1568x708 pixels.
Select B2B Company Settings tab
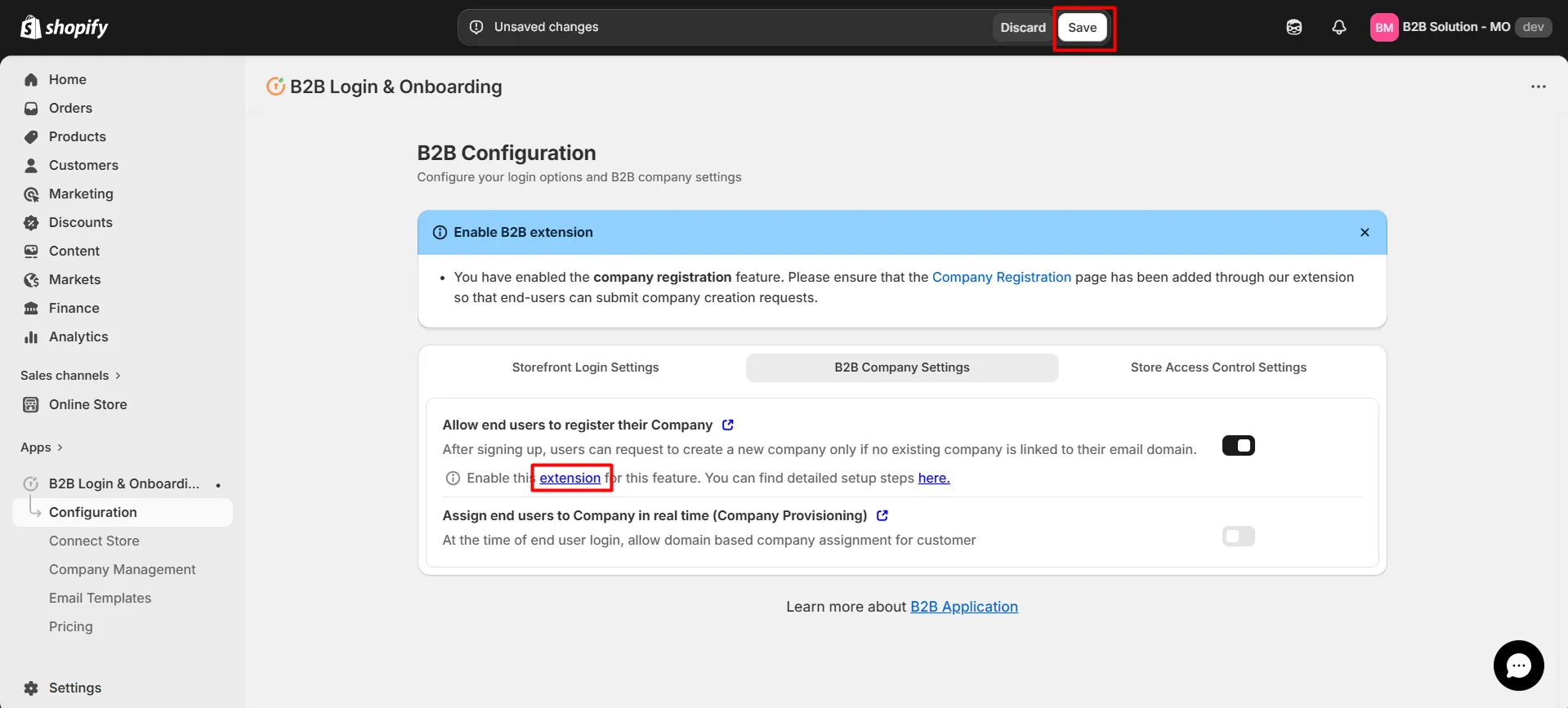tap(902, 367)
